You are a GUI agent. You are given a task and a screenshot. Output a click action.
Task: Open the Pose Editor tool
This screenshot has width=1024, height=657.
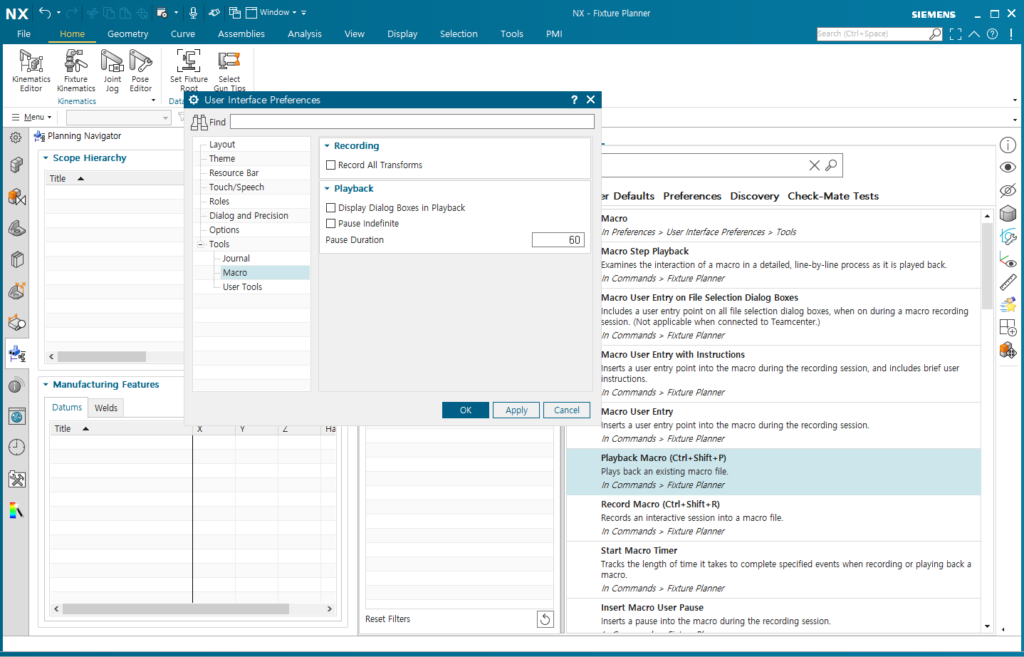(140, 71)
